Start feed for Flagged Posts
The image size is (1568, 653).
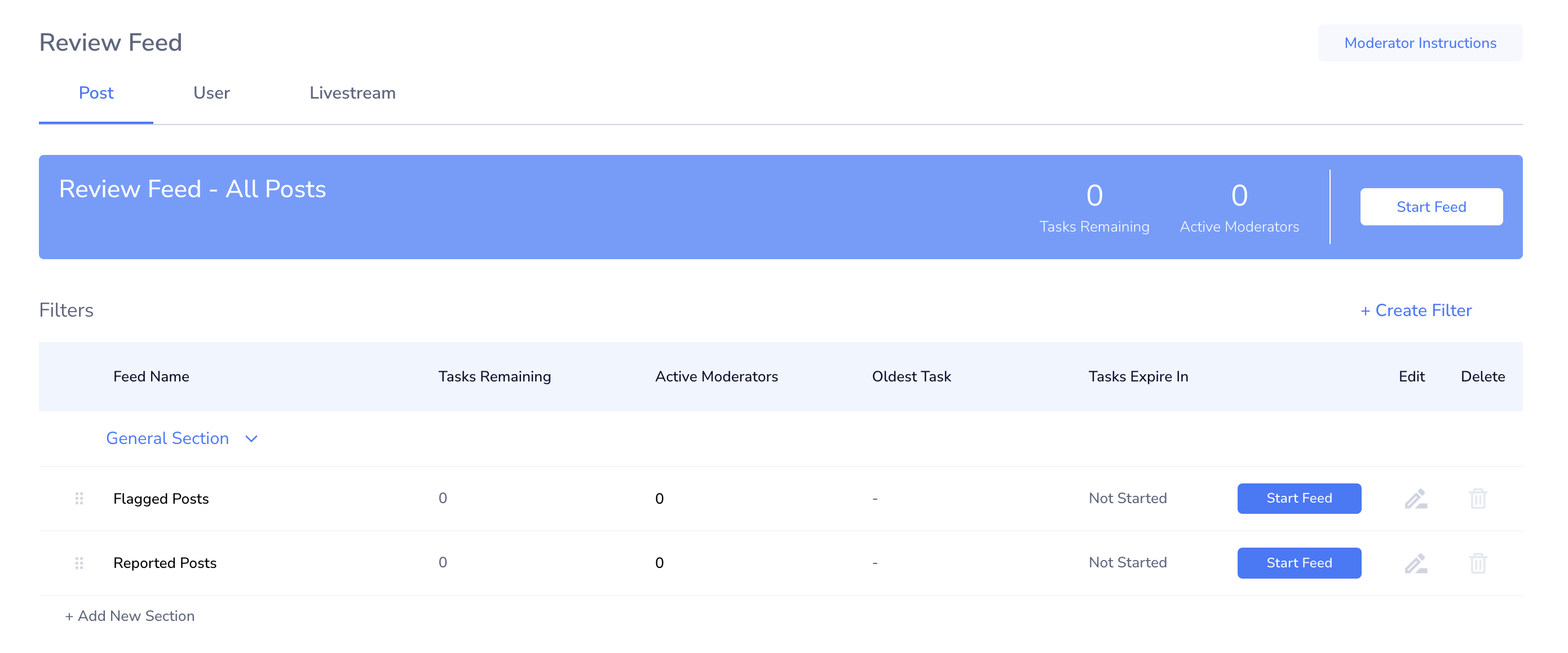click(x=1298, y=499)
